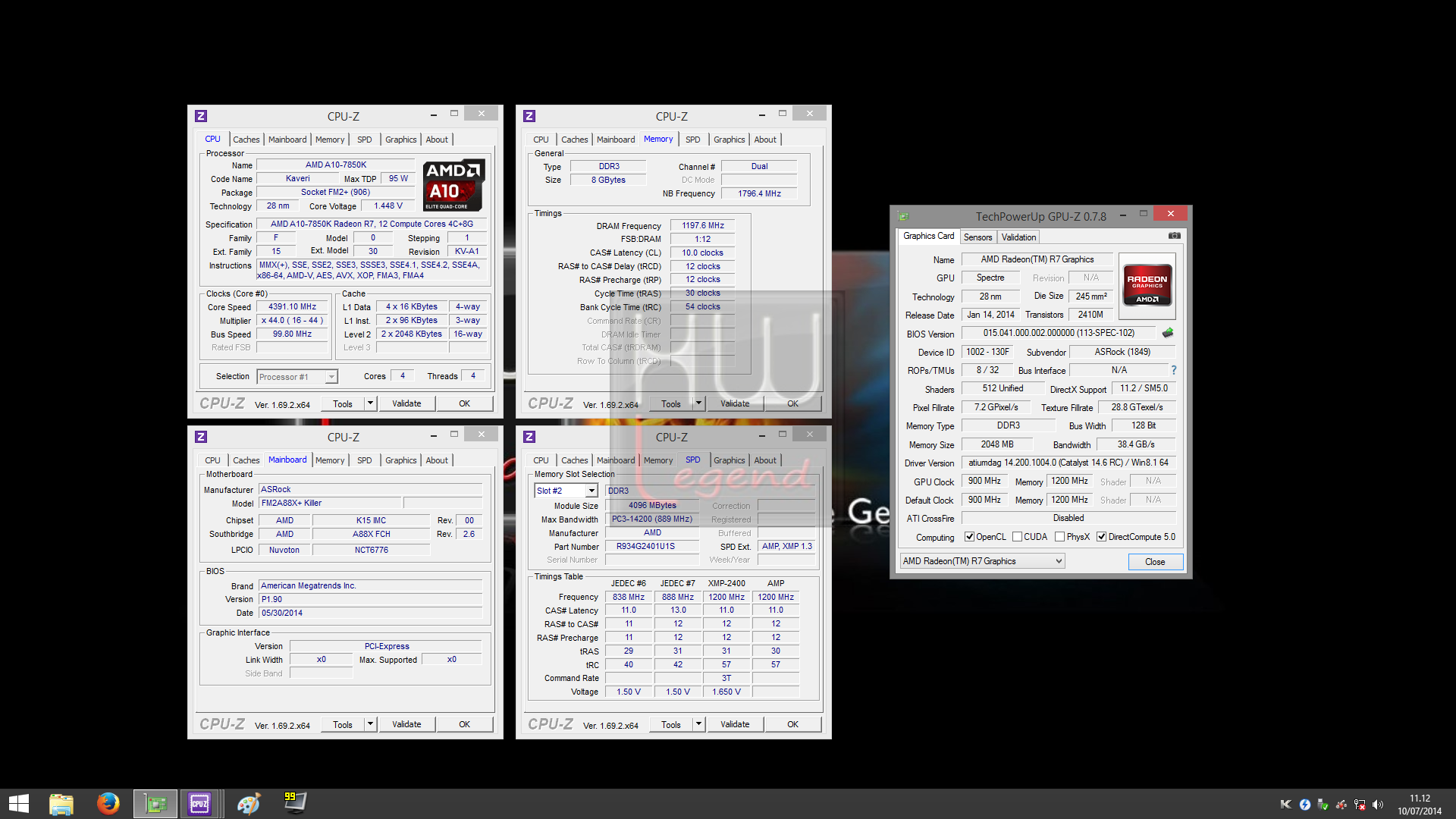Open the Slot #2 memory slot dropdown
This screenshot has width=1456, height=819.
[566, 491]
